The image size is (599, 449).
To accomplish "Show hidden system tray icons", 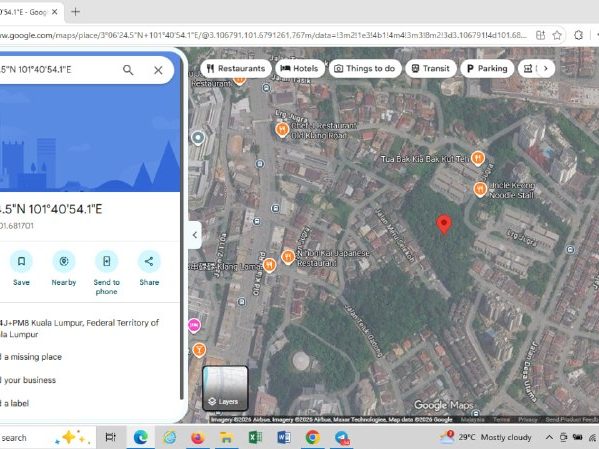I will (x=549, y=437).
